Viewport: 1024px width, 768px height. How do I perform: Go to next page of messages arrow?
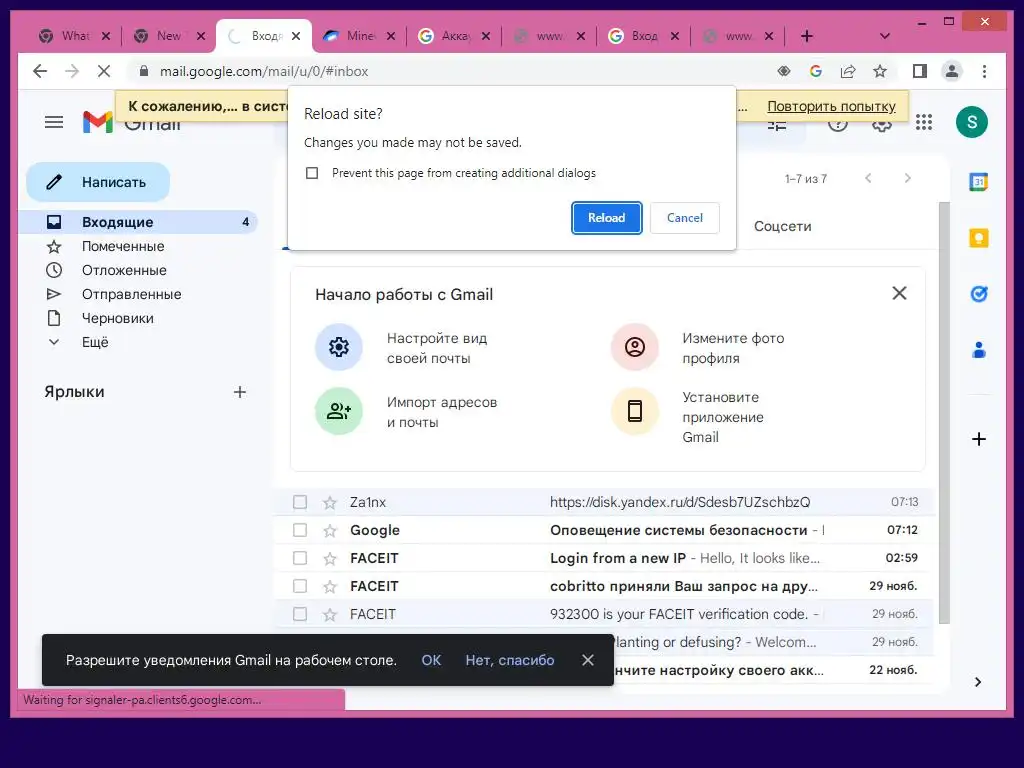[x=907, y=178]
